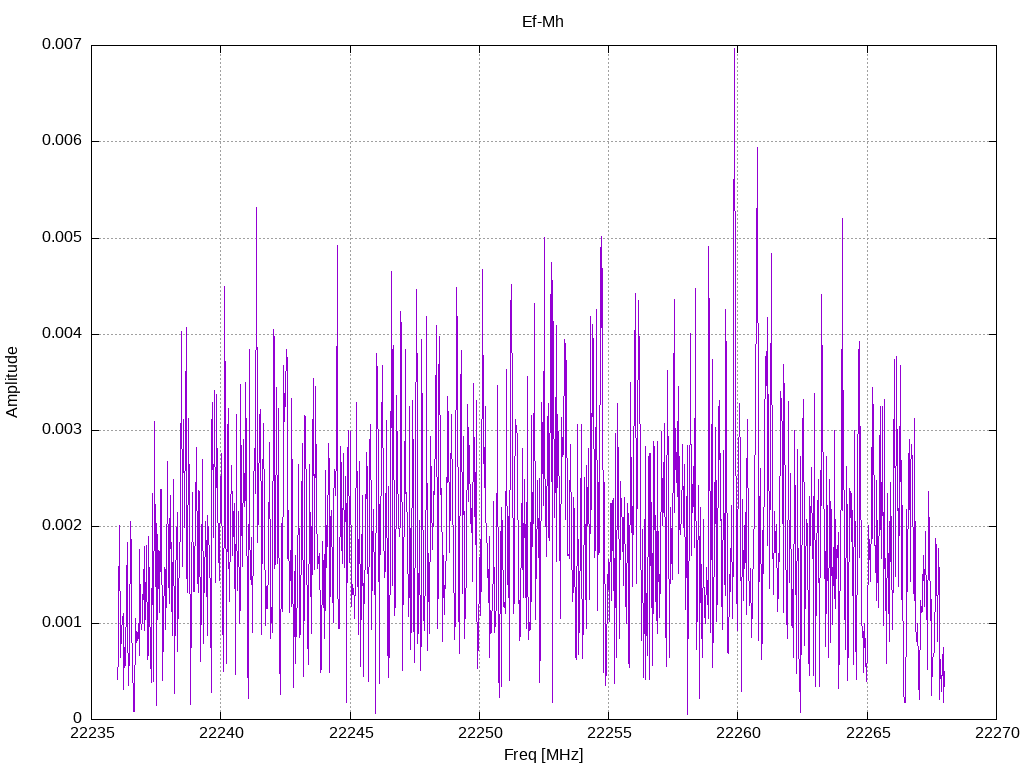Select the 0.007 y-axis tick label
Viewport: 1024px width, 768px height.
tap(61, 45)
